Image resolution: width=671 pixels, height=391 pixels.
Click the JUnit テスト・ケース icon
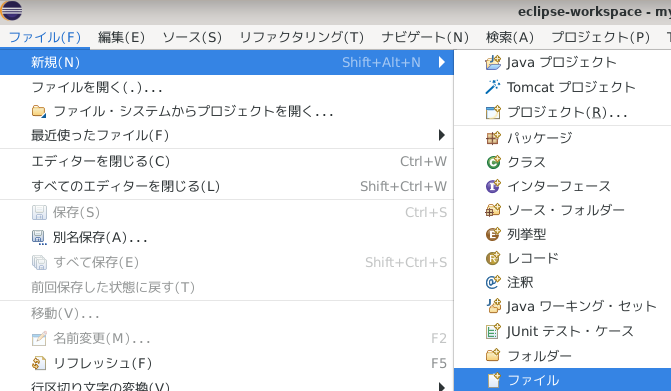pyautogui.click(x=493, y=331)
